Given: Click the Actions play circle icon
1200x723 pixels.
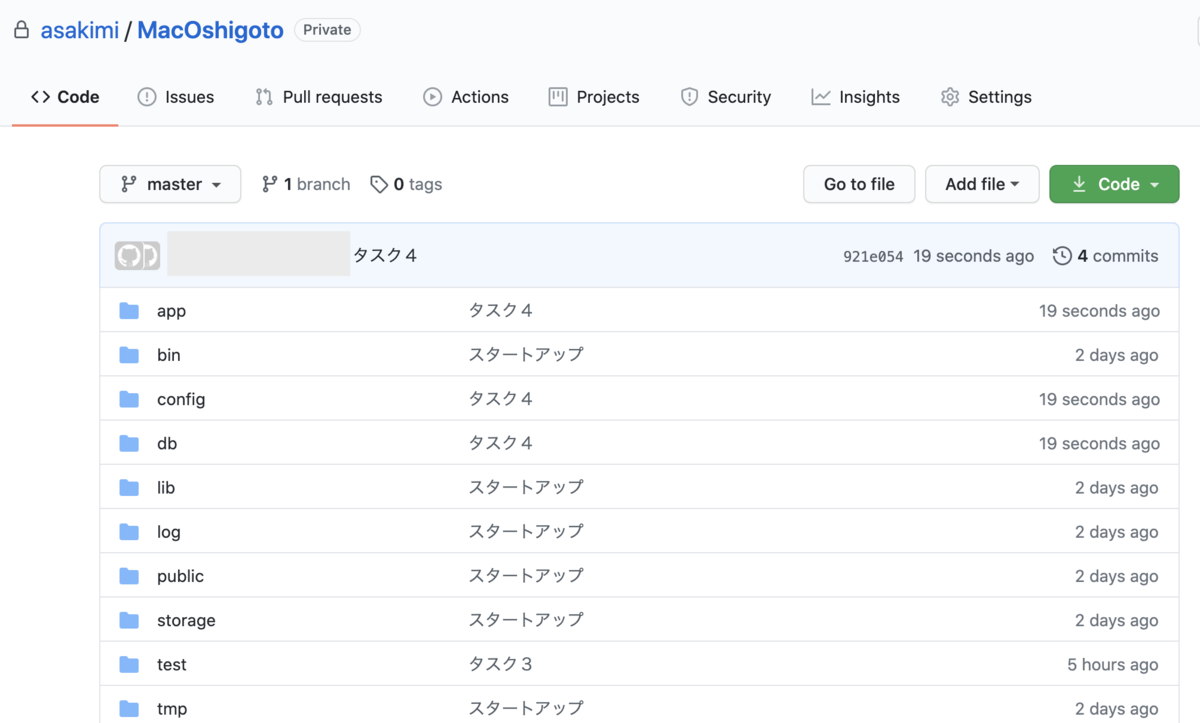Looking at the screenshot, I should coord(432,97).
